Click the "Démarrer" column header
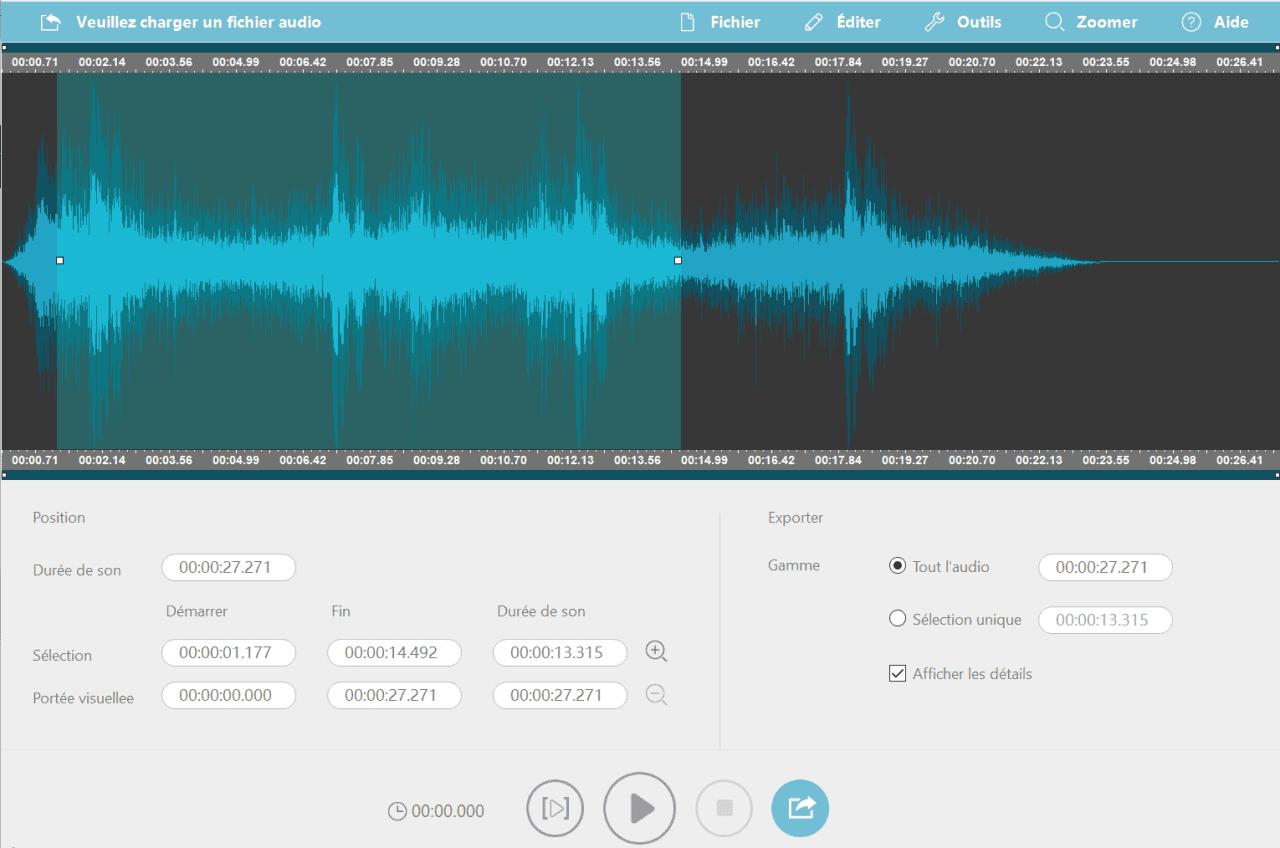 click(x=197, y=611)
